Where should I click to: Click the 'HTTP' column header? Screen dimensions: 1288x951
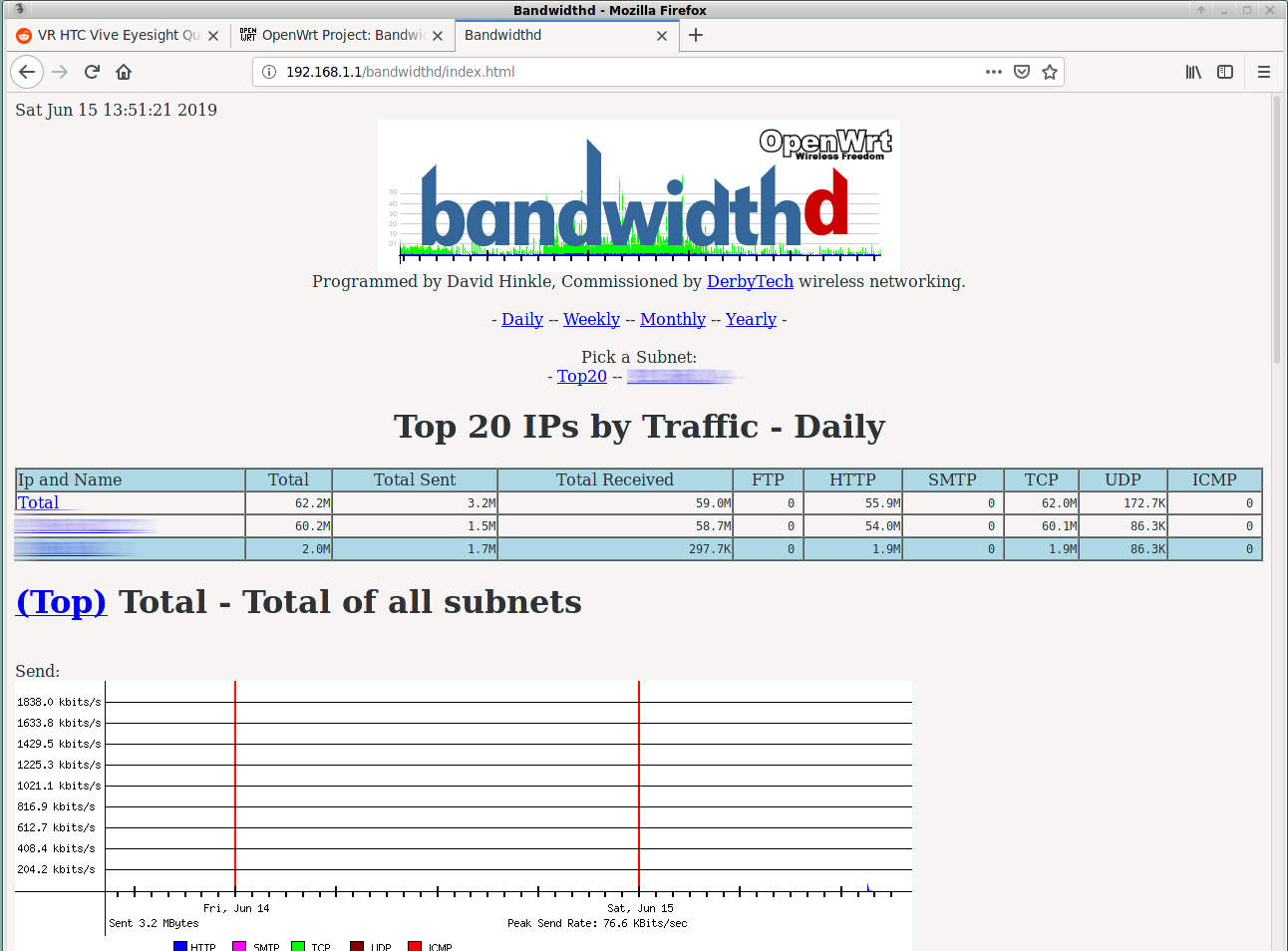point(852,479)
